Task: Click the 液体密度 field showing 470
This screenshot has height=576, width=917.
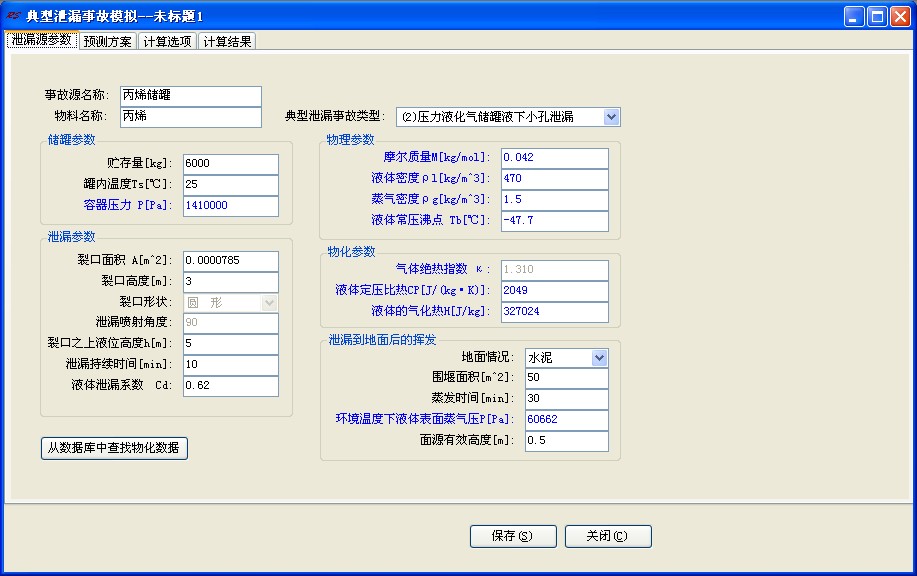Action: [555, 179]
